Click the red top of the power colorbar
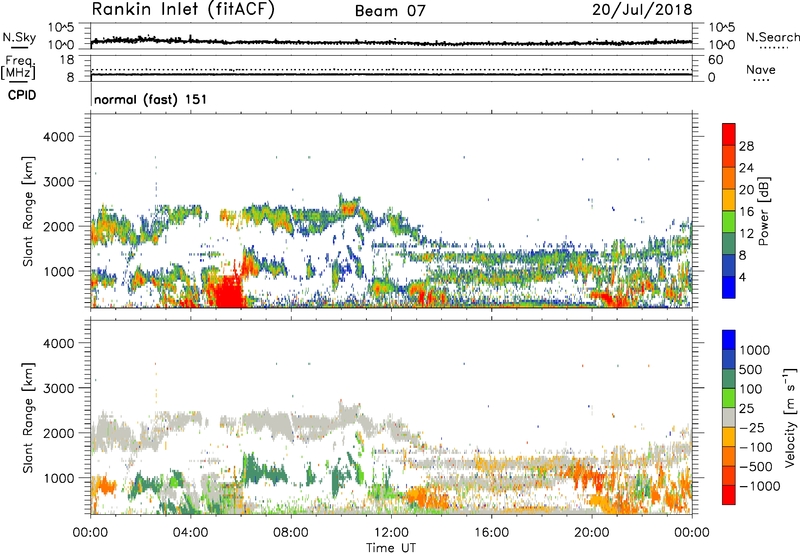The image size is (800, 554). point(729,134)
